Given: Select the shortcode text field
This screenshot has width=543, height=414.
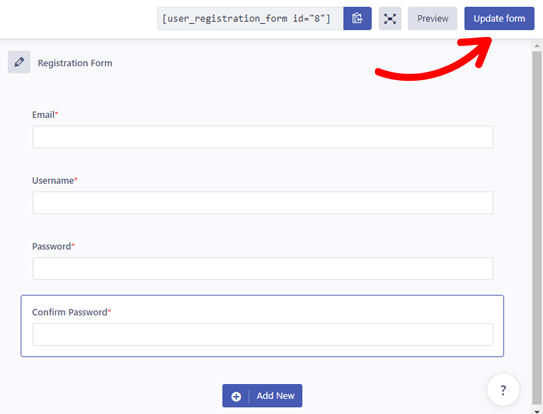Looking at the screenshot, I should click(x=250, y=18).
